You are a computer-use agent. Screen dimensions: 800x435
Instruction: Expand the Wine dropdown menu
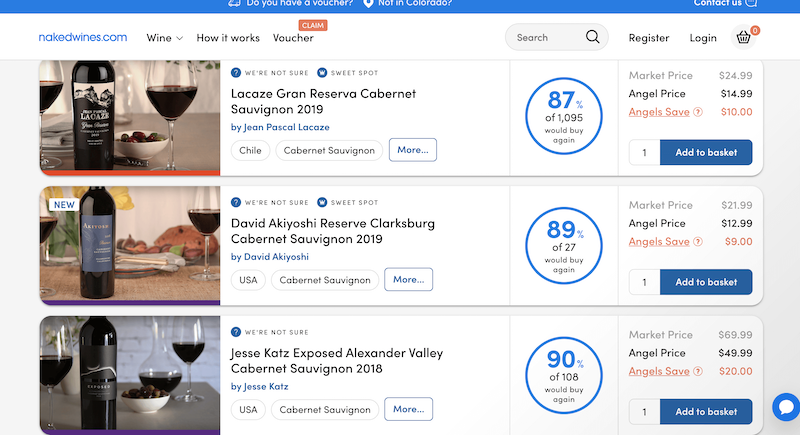pos(165,38)
